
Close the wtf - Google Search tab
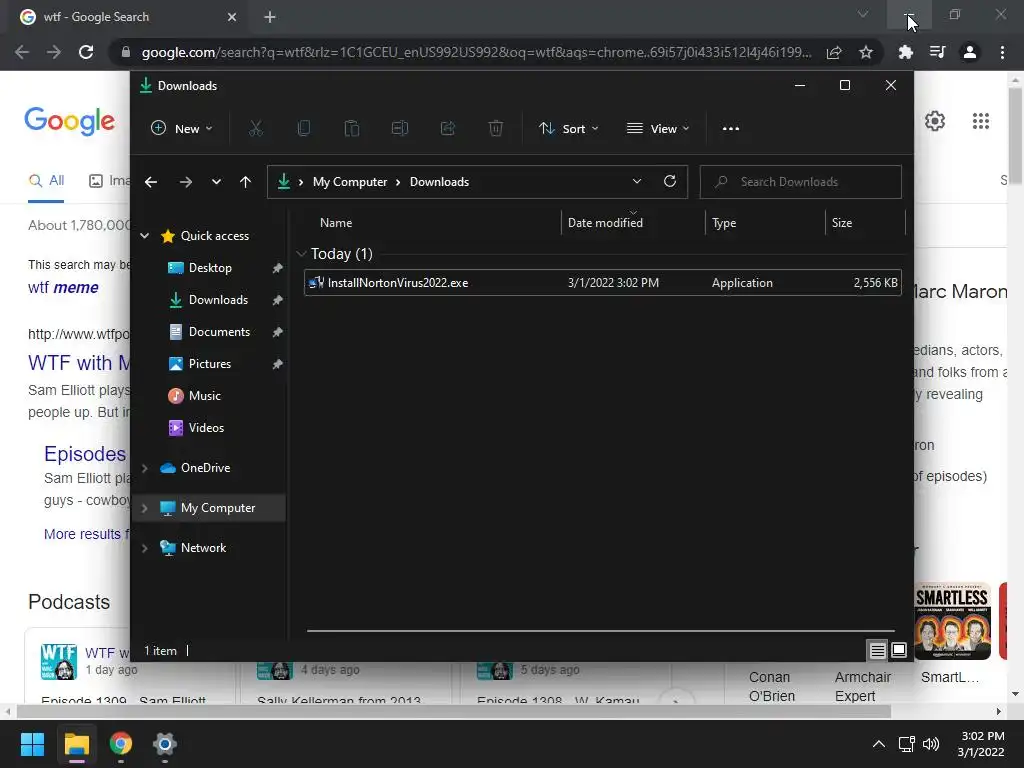click(x=232, y=17)
